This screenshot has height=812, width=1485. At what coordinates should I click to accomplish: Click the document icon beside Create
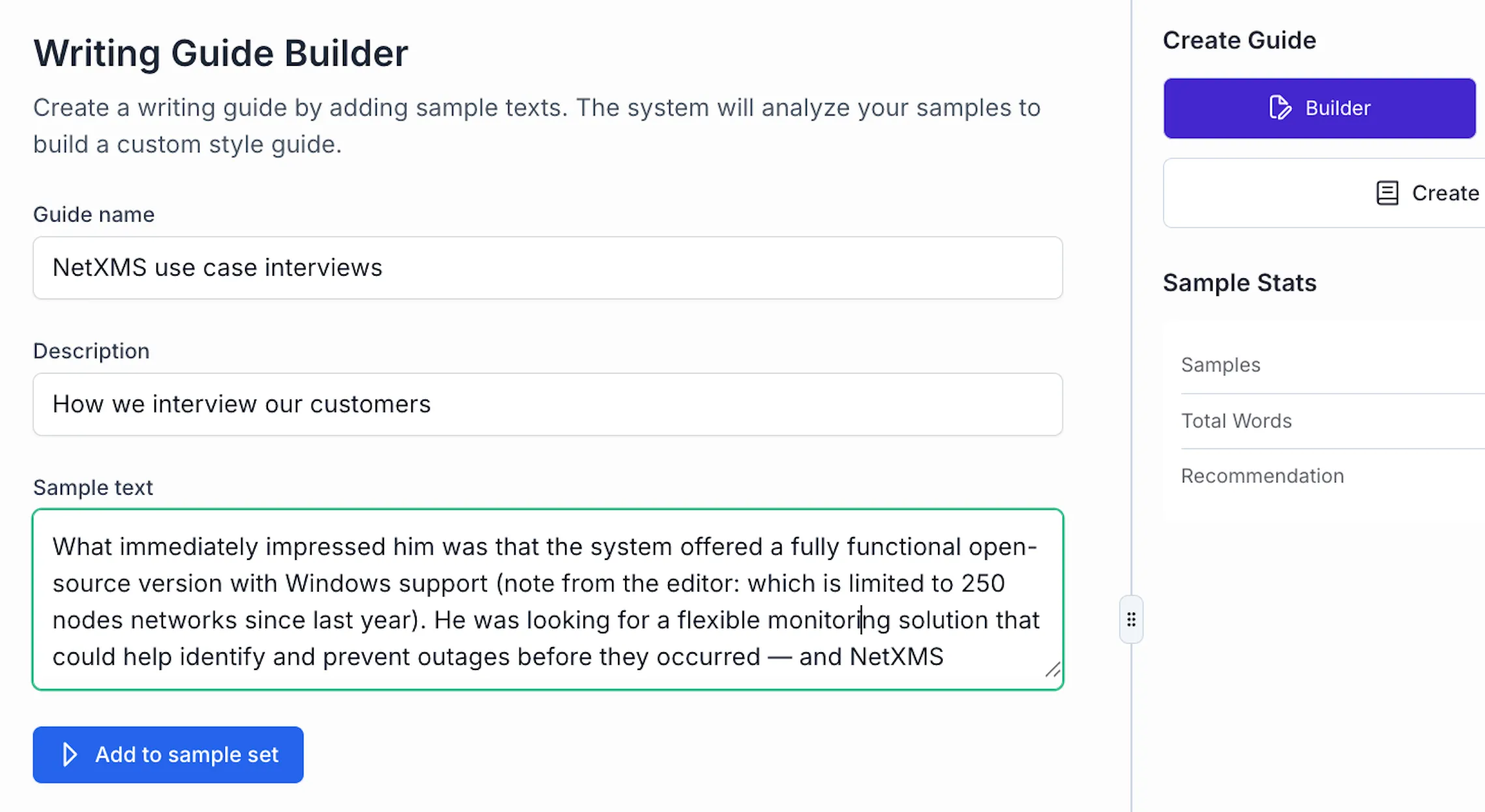click(x=1388, y=193)
